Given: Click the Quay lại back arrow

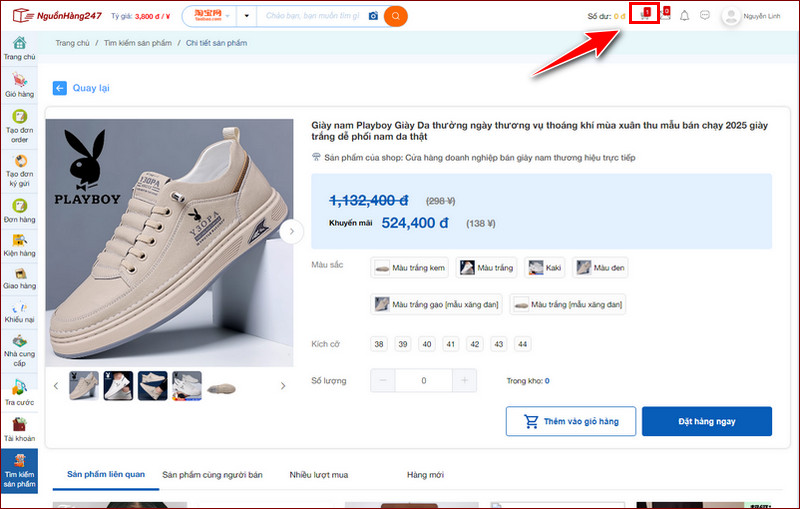Looking at the screenshot, I should coord(60,88).
